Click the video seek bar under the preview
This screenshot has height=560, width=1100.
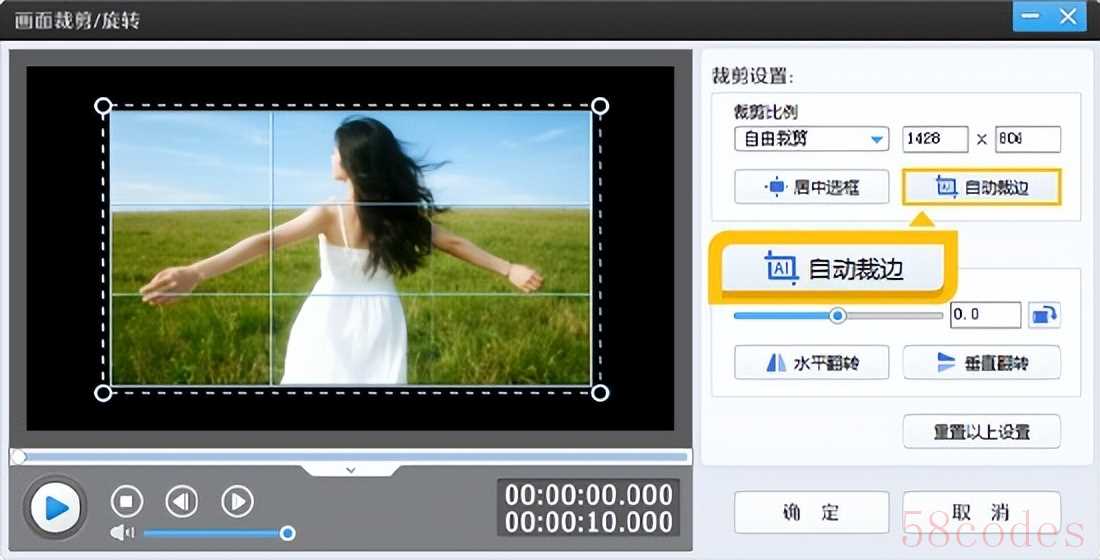[x=350, y=456]
